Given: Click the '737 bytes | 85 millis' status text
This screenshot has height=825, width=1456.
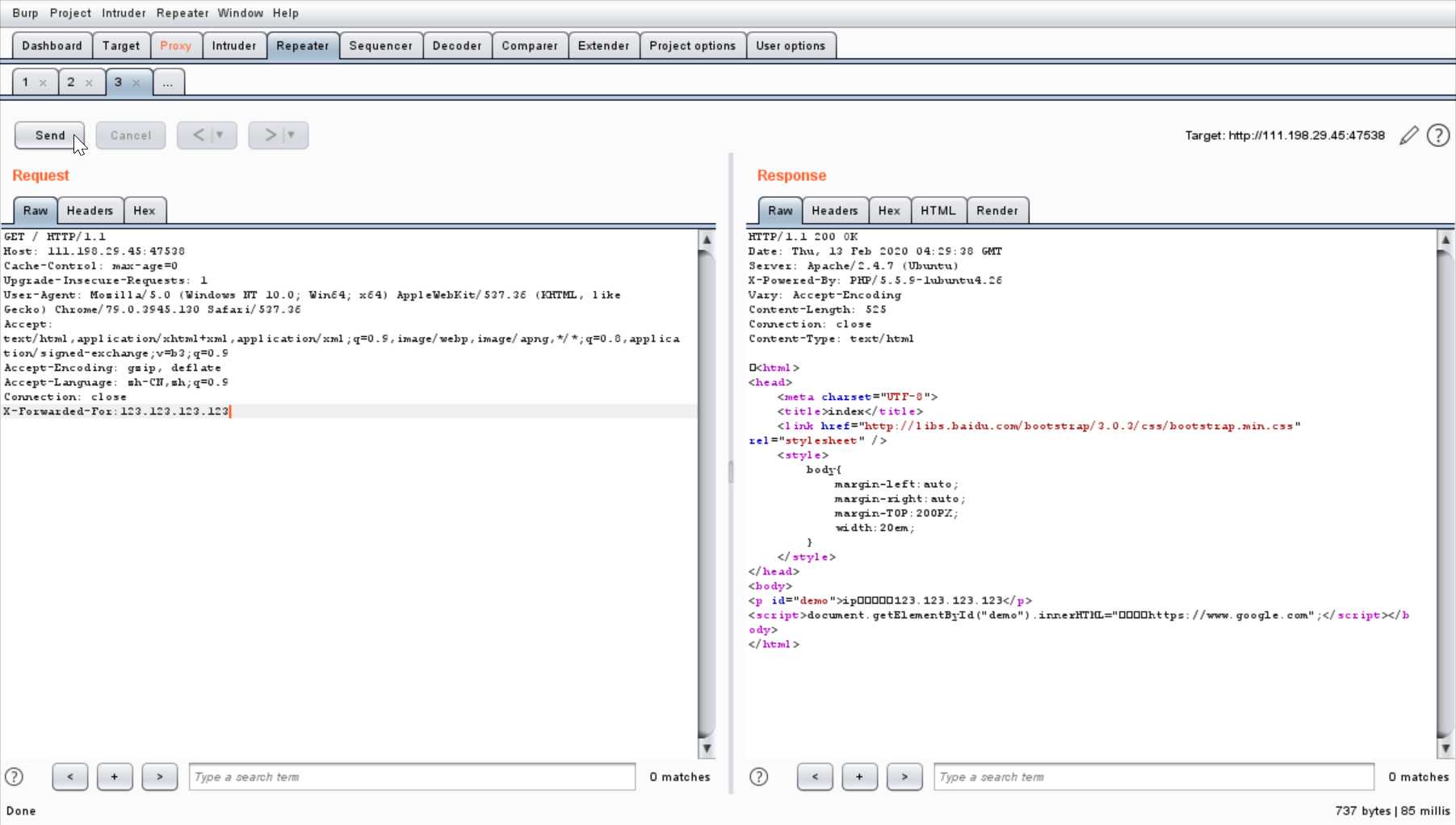Looking at the screenshot, I should (x=1392, y=810).
